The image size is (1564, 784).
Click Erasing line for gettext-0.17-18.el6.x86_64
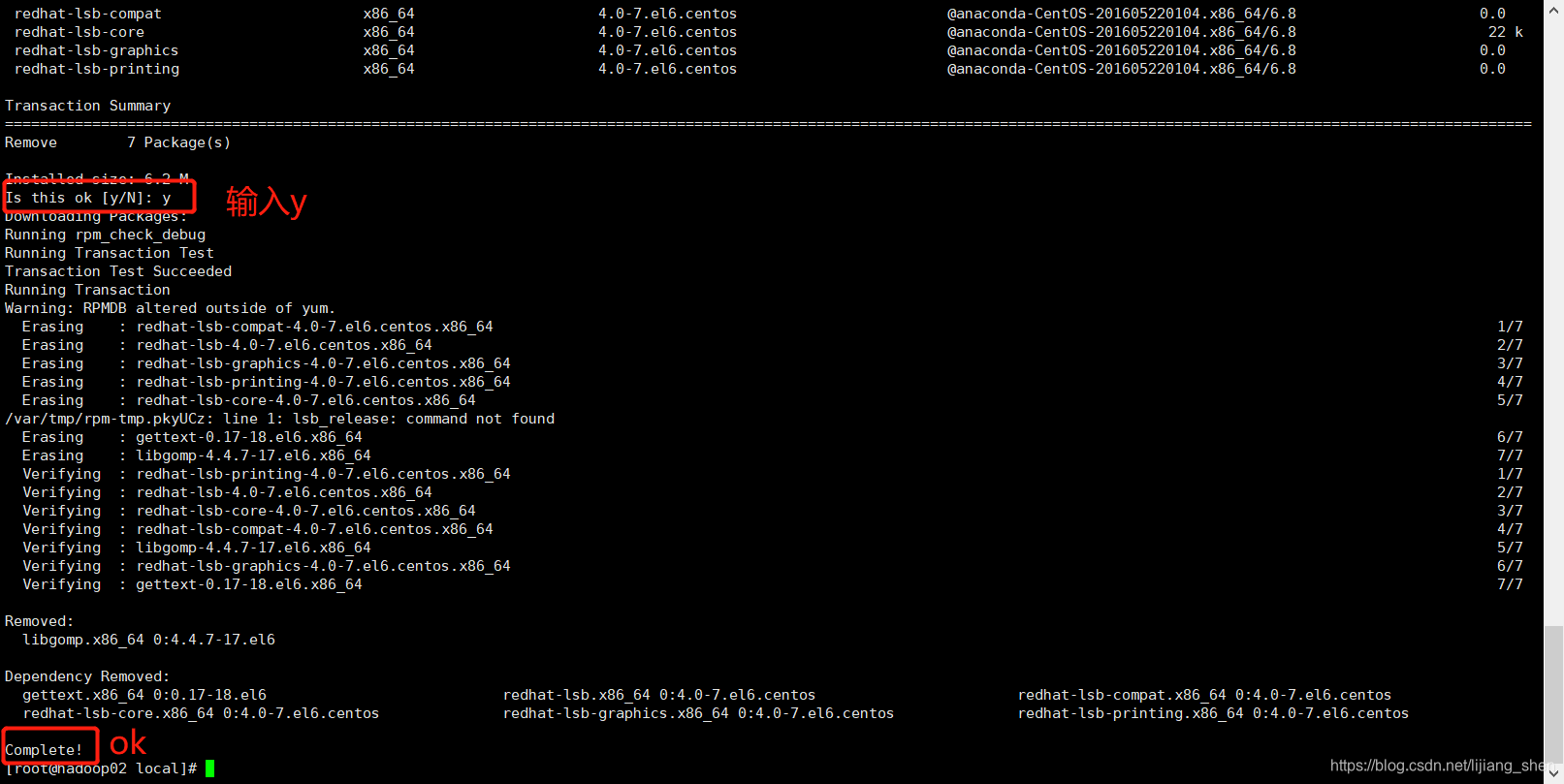tap(772, 437)
